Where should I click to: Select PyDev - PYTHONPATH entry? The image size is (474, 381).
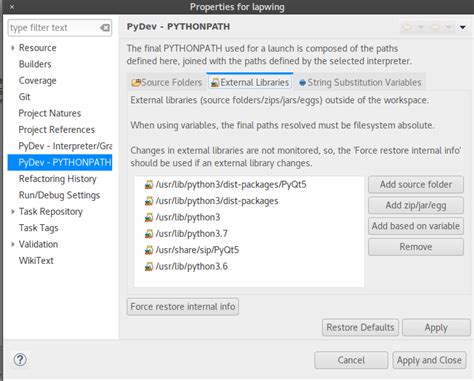coord(60,162)
